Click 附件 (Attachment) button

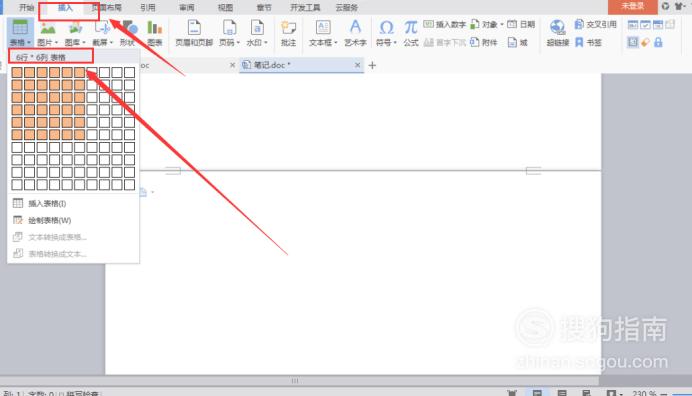point(484,42)
